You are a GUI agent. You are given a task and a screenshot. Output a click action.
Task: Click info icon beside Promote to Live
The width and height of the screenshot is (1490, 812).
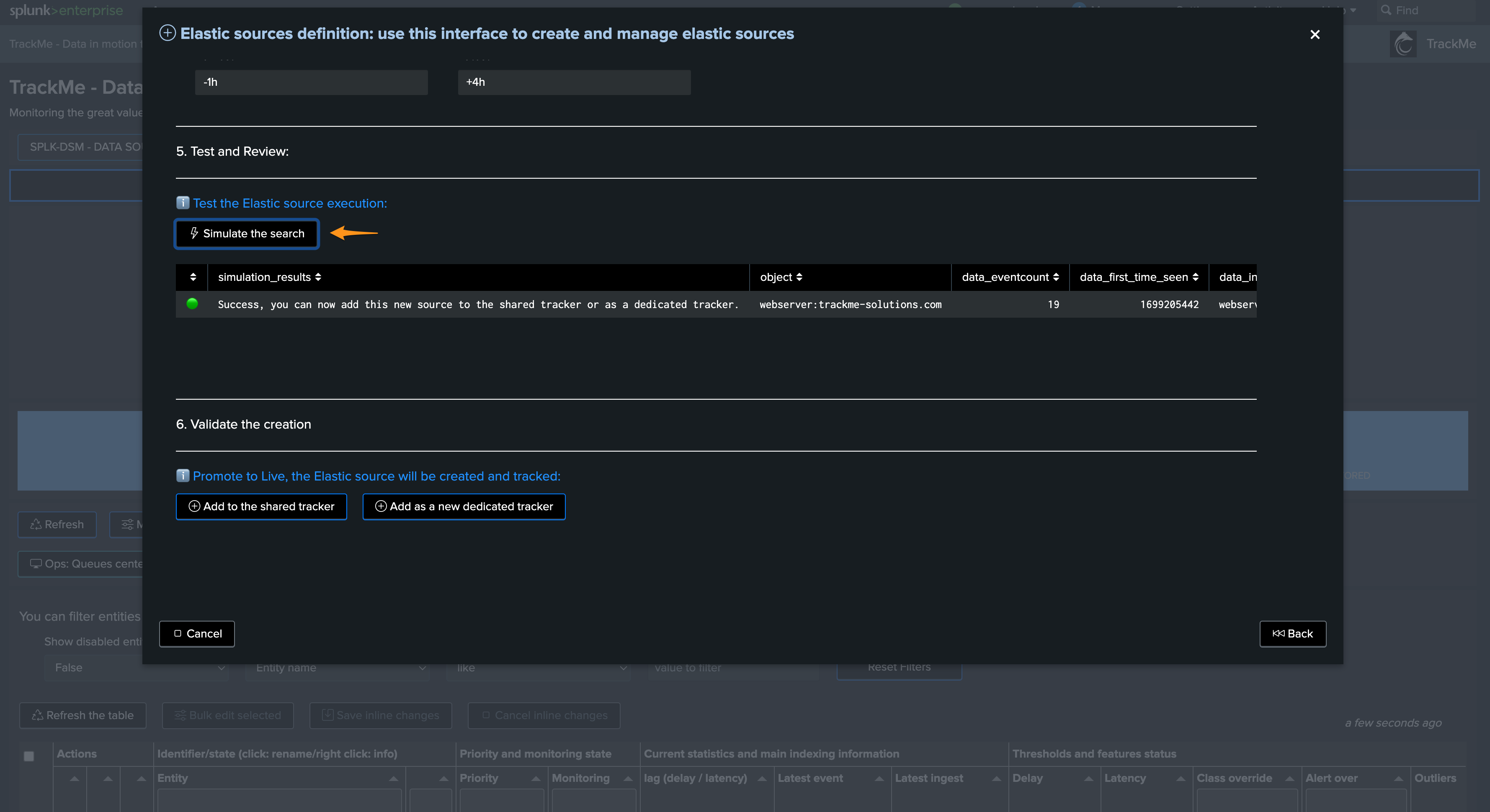coord(183,475)
